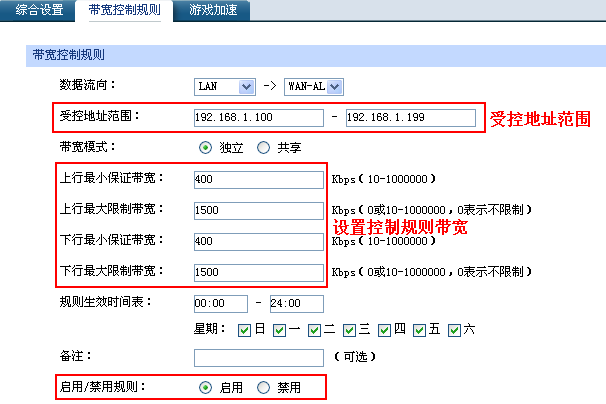Toggle the 三 (Wednesday) checkbox

click(349, 331)
